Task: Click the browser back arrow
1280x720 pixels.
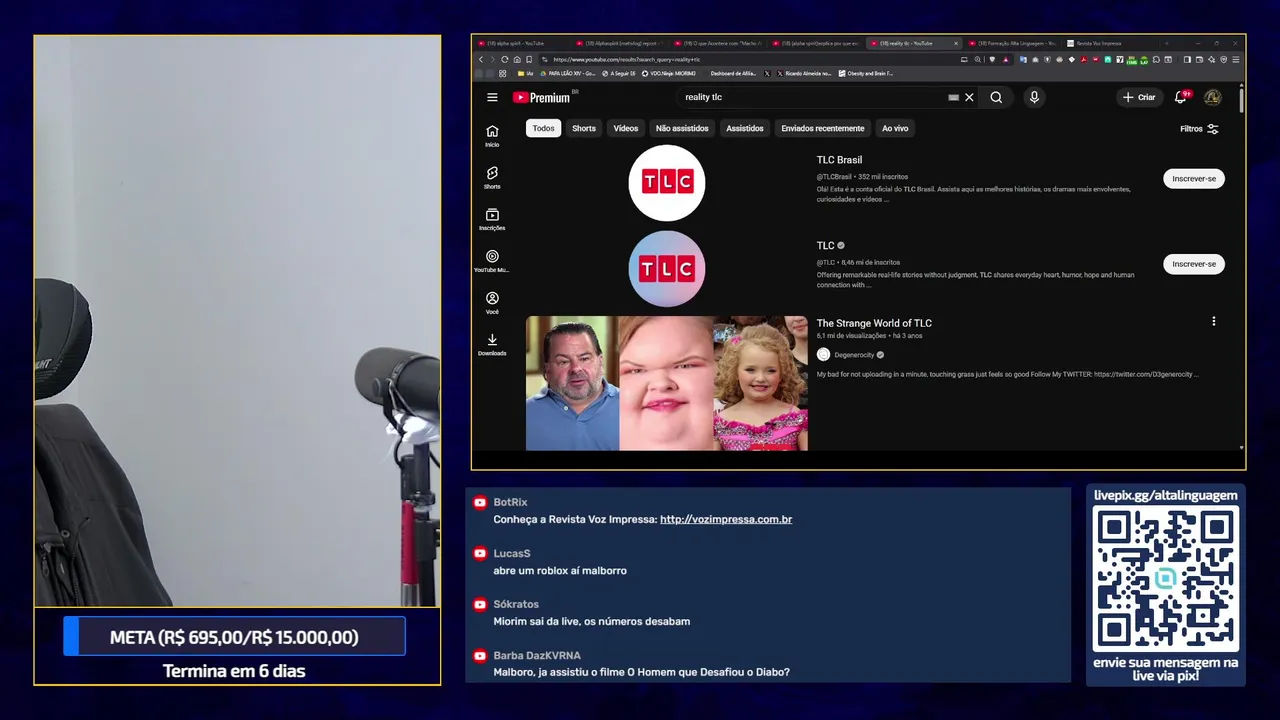Action: pyautogui.click(x=480, y=59)
